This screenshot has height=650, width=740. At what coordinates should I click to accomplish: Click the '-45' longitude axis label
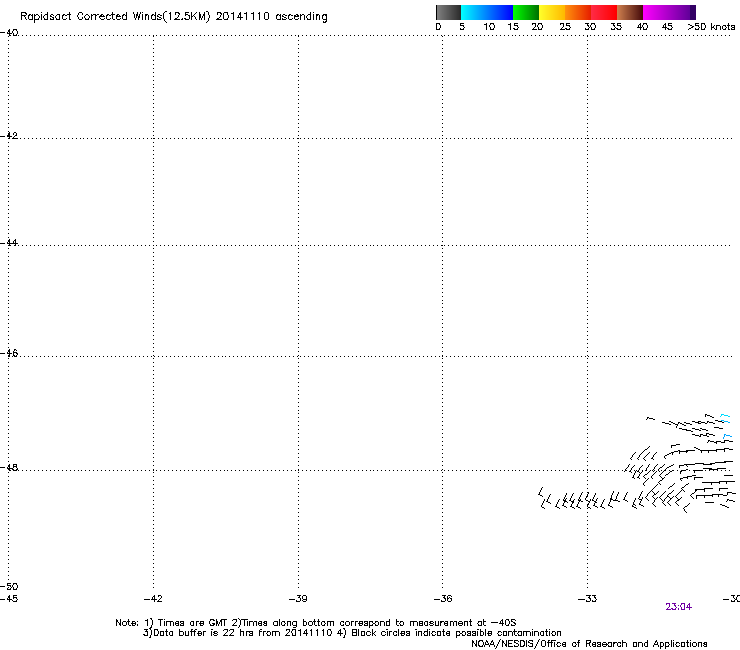(9, 599)
